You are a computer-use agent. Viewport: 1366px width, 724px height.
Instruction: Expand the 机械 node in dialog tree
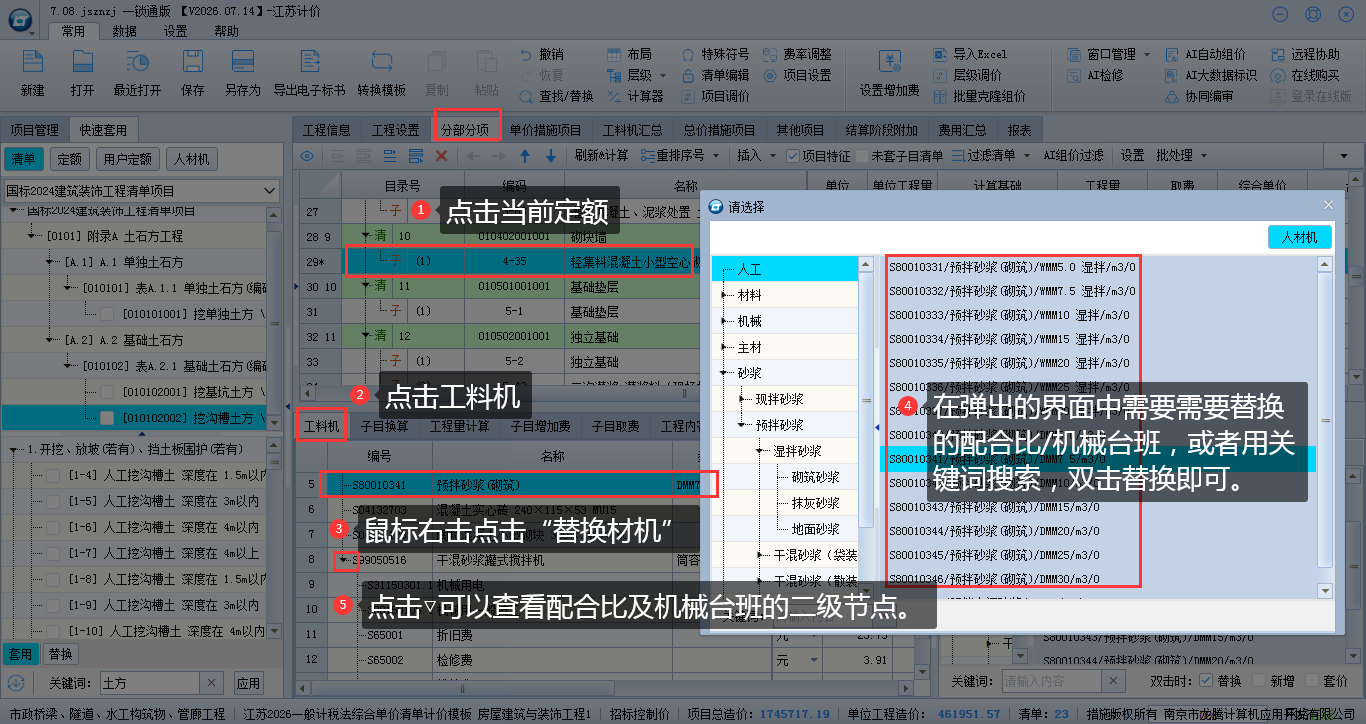(725, 321)
